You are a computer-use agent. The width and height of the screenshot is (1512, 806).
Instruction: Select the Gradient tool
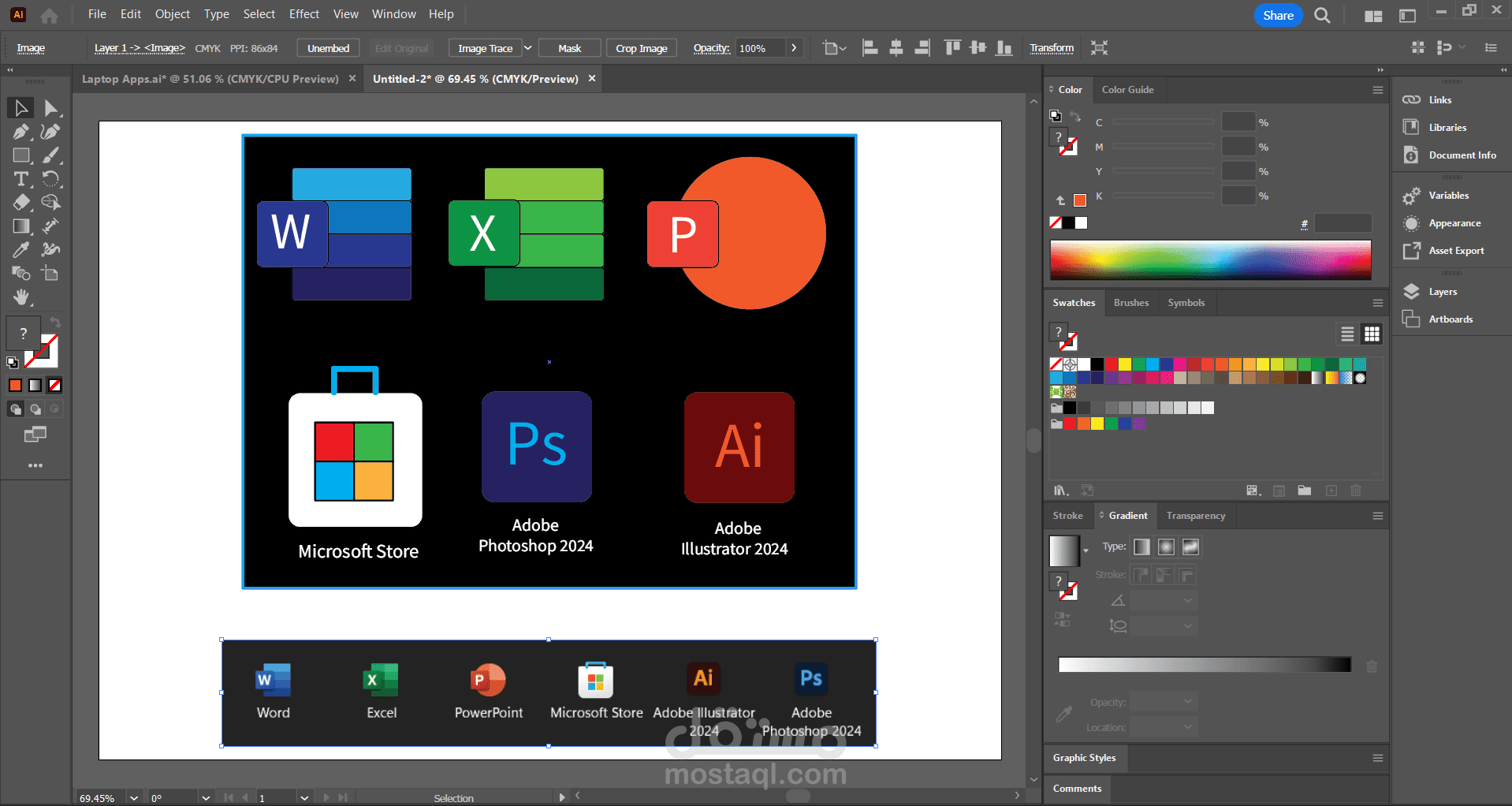(x=21, y=226)
